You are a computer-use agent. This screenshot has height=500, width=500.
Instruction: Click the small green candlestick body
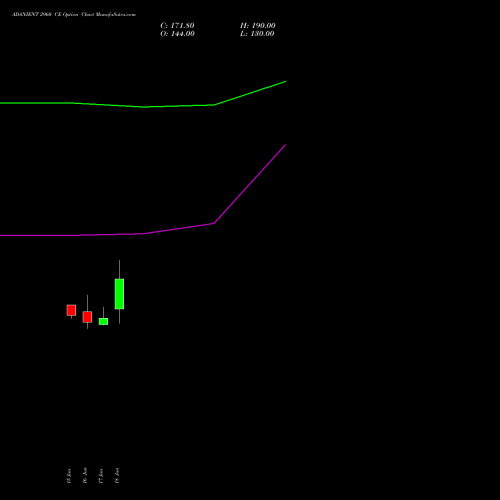coord(103,321)
